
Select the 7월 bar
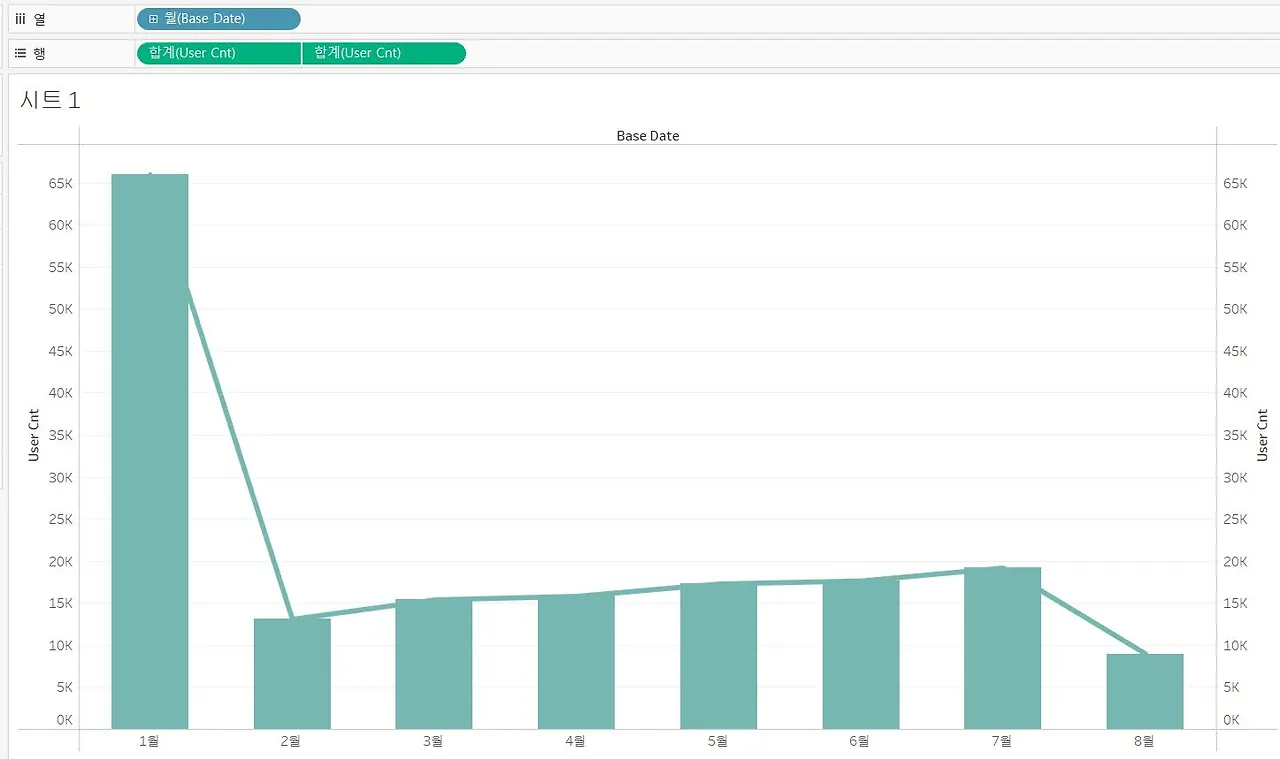pyautogui.click(x=1003, y=648)
